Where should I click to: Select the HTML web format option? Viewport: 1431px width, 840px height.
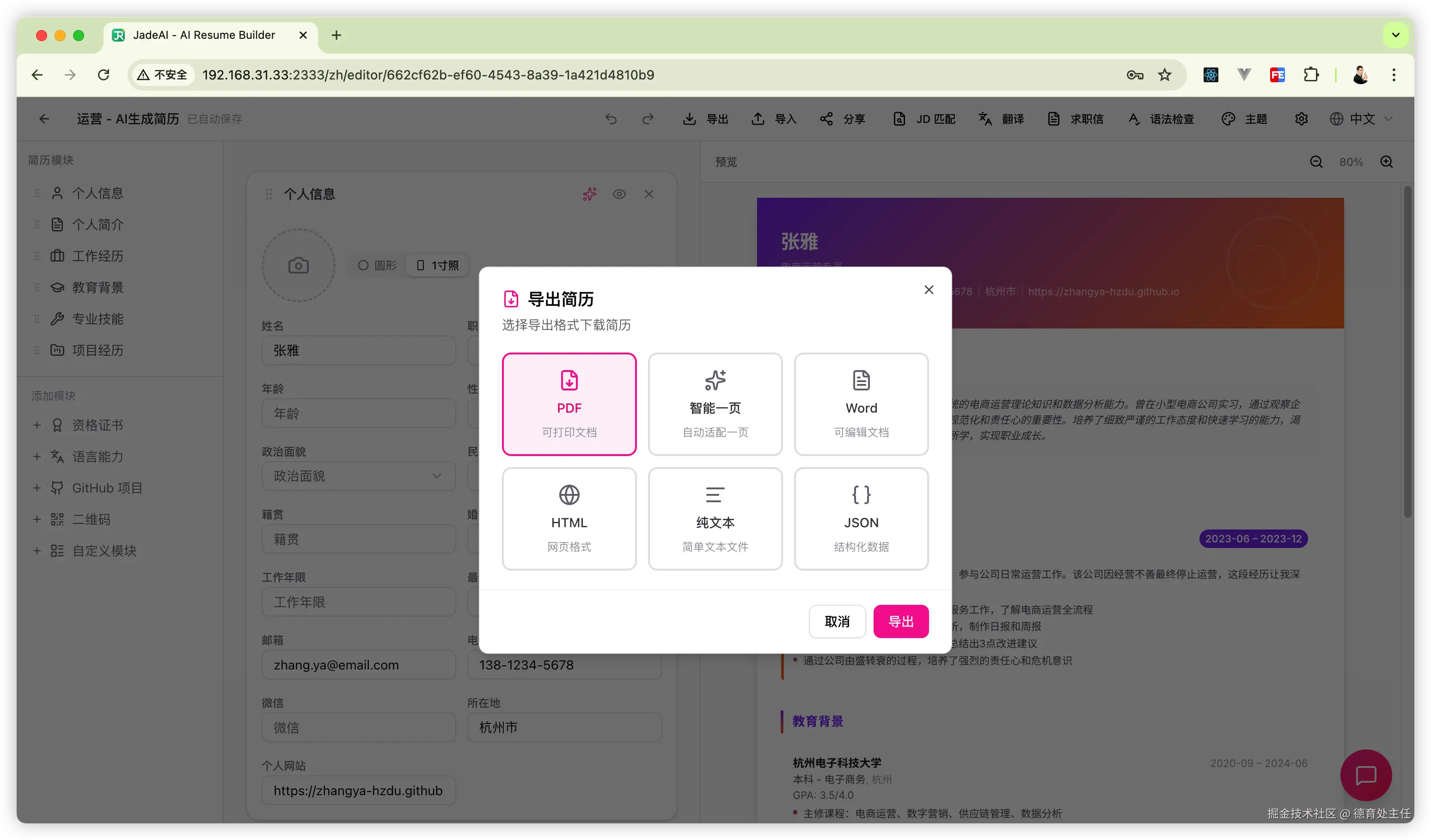pyautogui.click(x=569, y=518)
